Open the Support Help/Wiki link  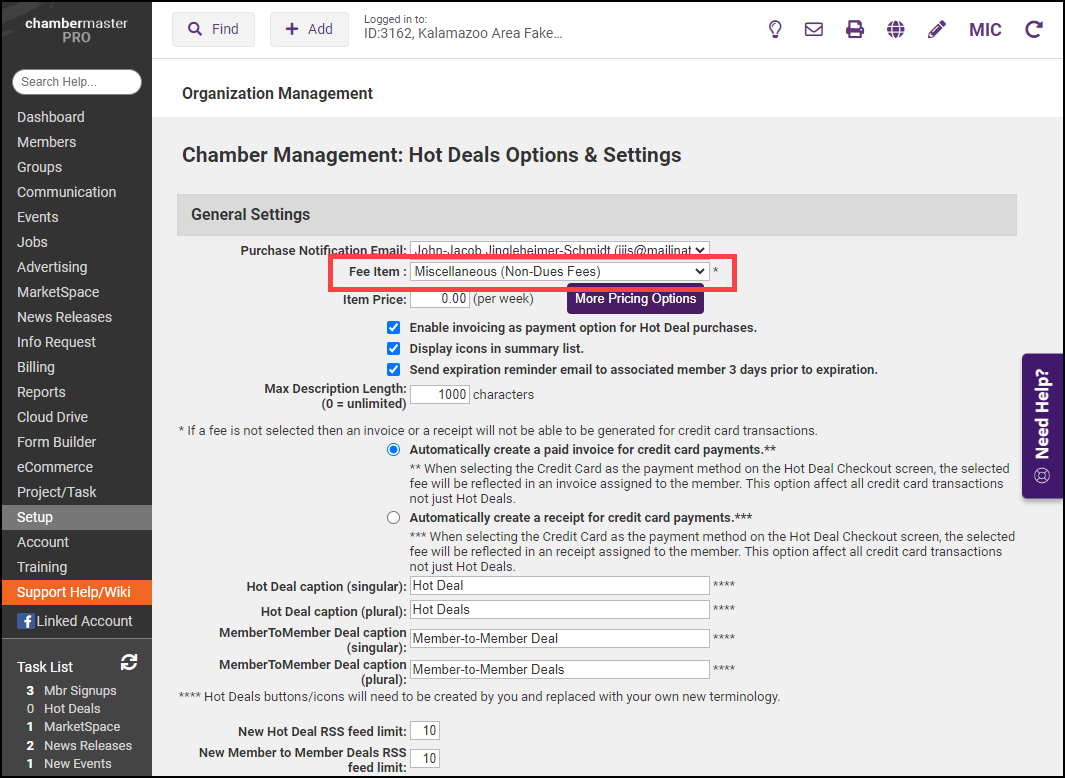pos(74,592)
